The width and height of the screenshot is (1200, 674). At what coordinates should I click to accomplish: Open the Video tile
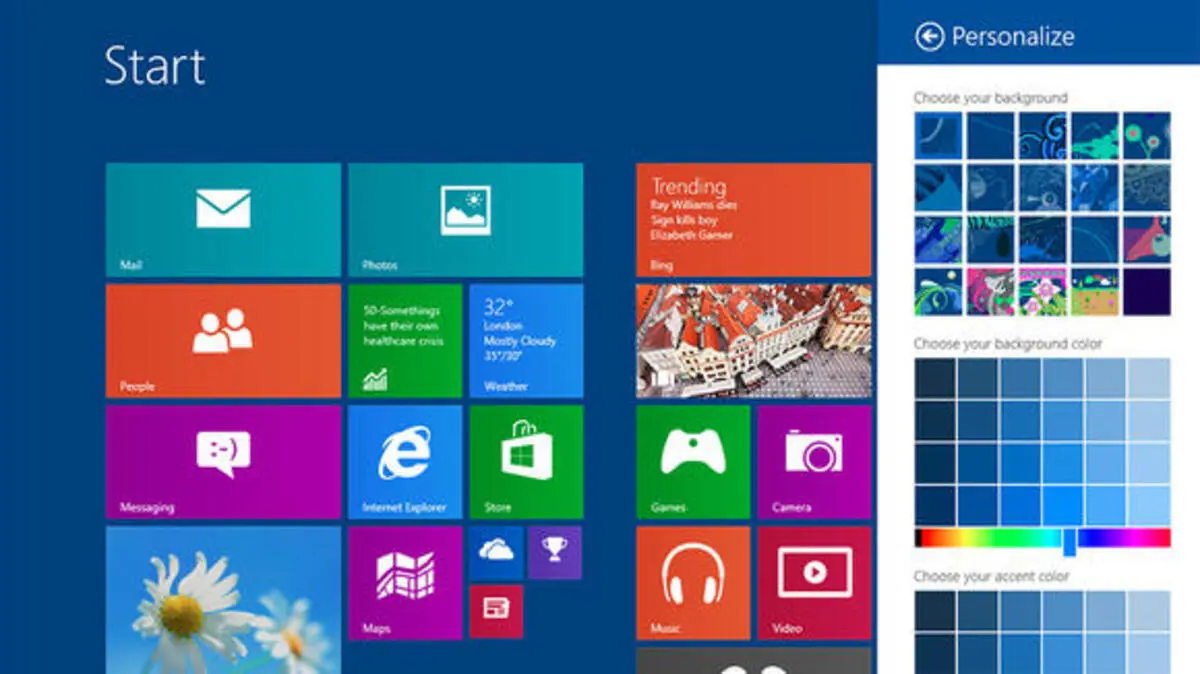point(813,582)
